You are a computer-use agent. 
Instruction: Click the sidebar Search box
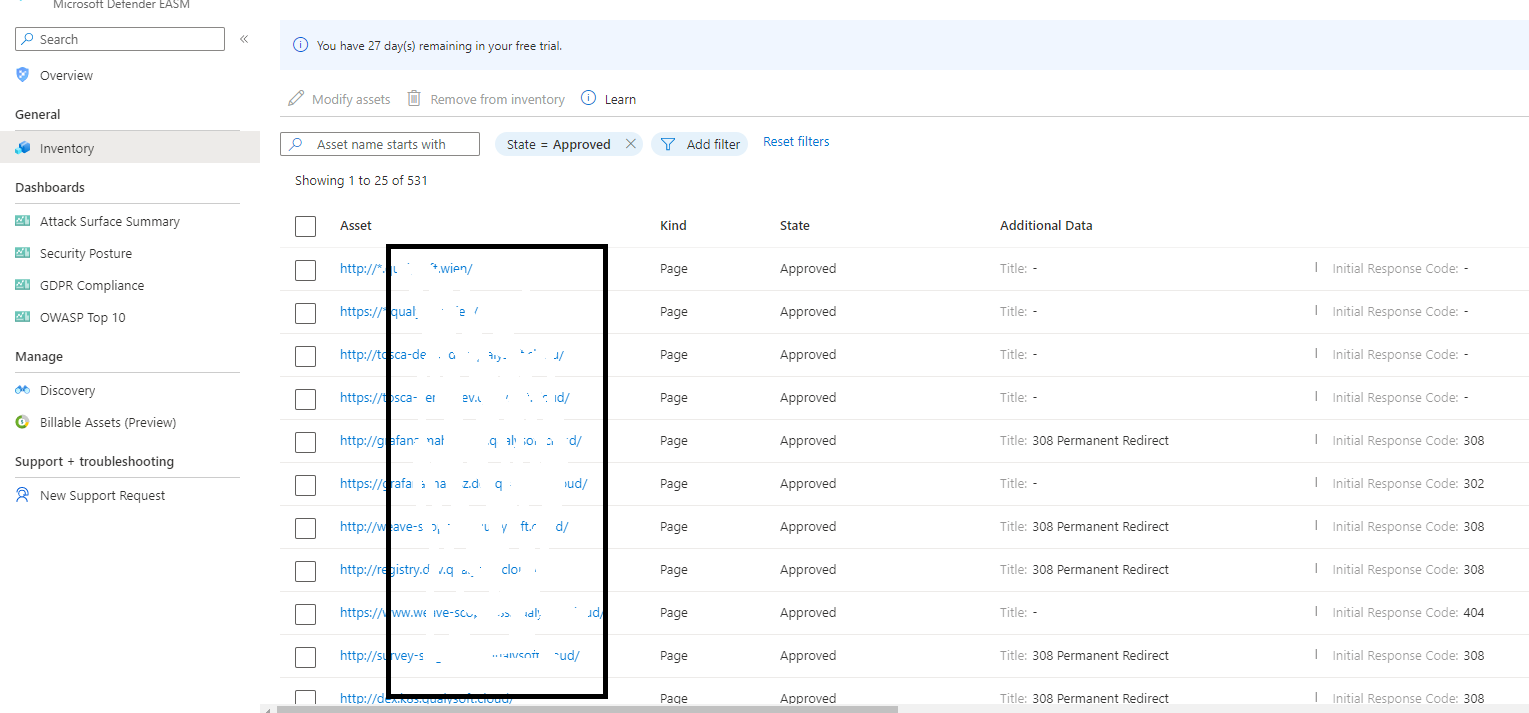click(120, 39)
